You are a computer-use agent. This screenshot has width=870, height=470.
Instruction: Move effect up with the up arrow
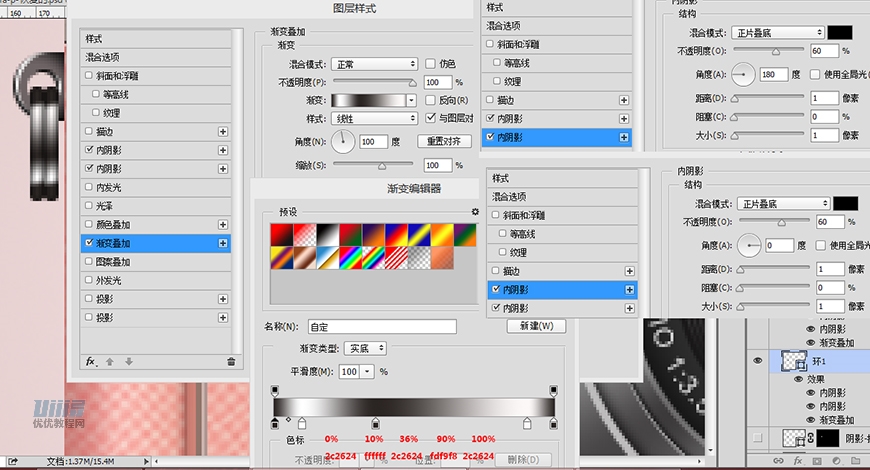coord(110,362)
